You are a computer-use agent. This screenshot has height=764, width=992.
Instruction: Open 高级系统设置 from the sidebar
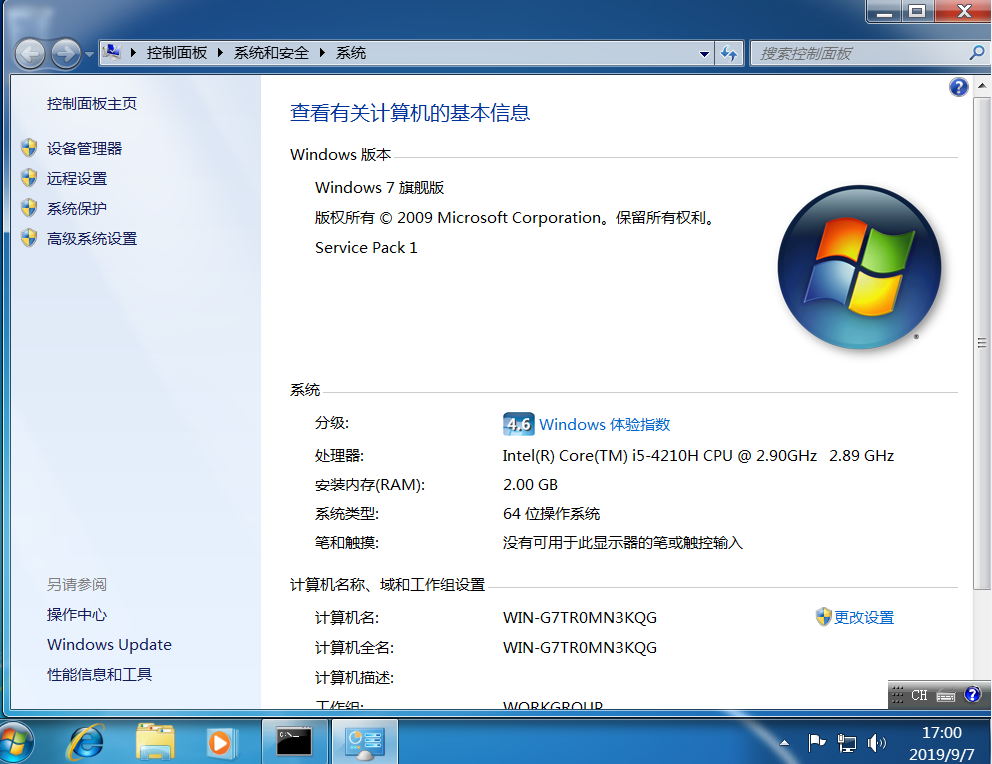[x=92, y=239]
